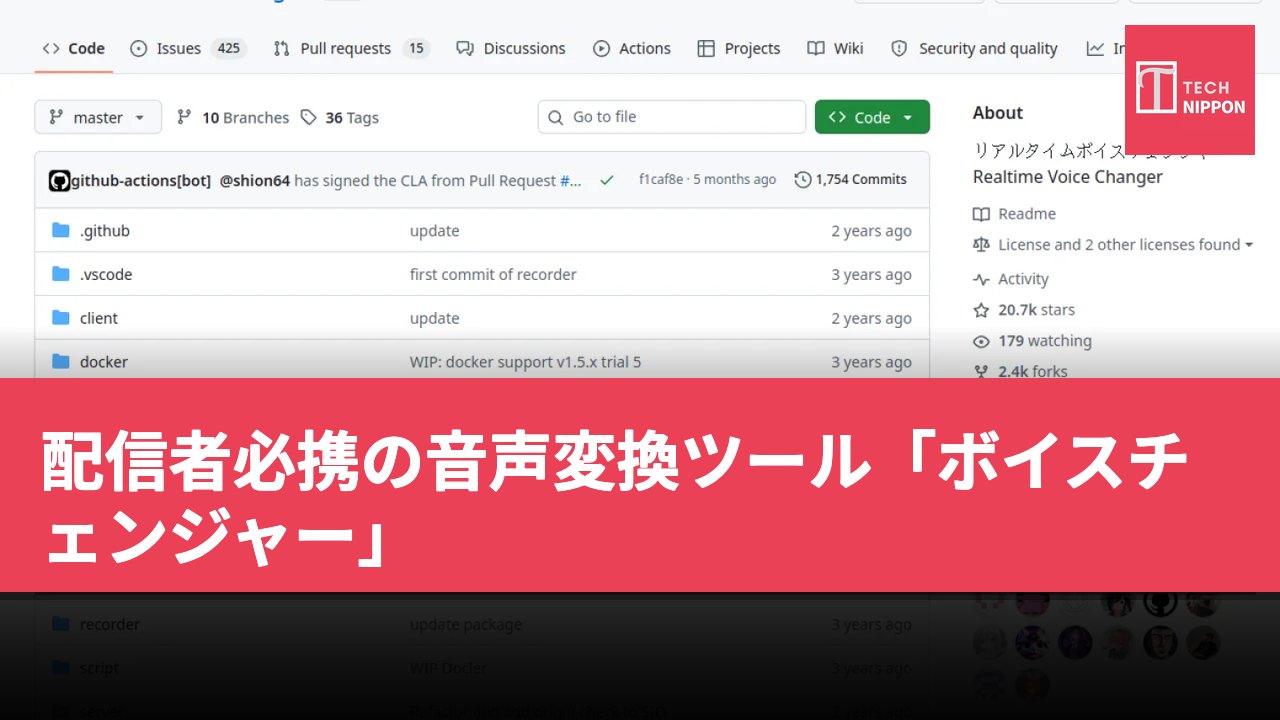1280x720 pixels.
Task: View the 36 Tags list
Action: [340, 117]
